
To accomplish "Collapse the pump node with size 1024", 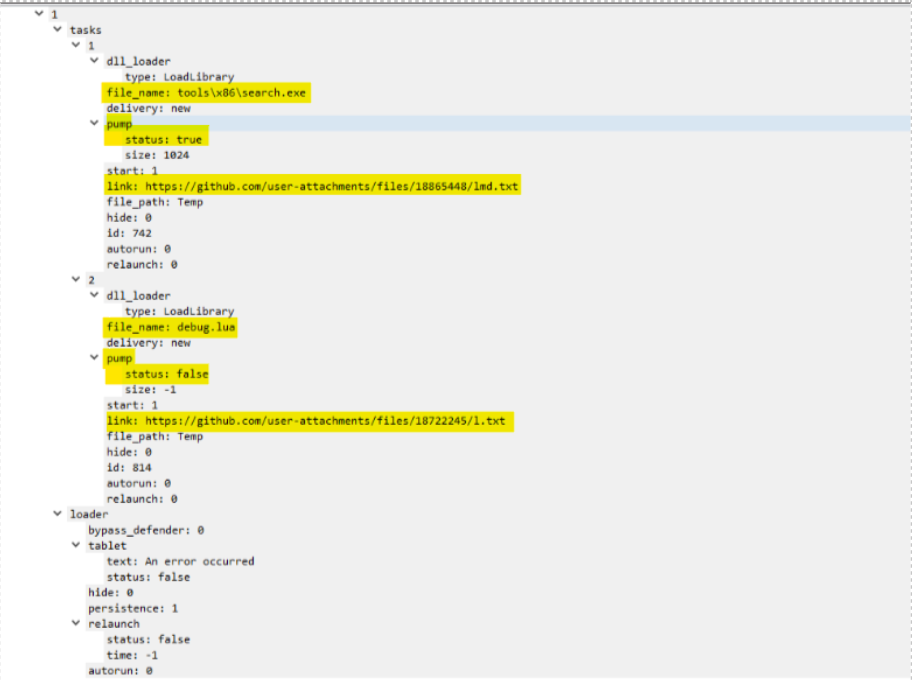I will click(95, 124).
